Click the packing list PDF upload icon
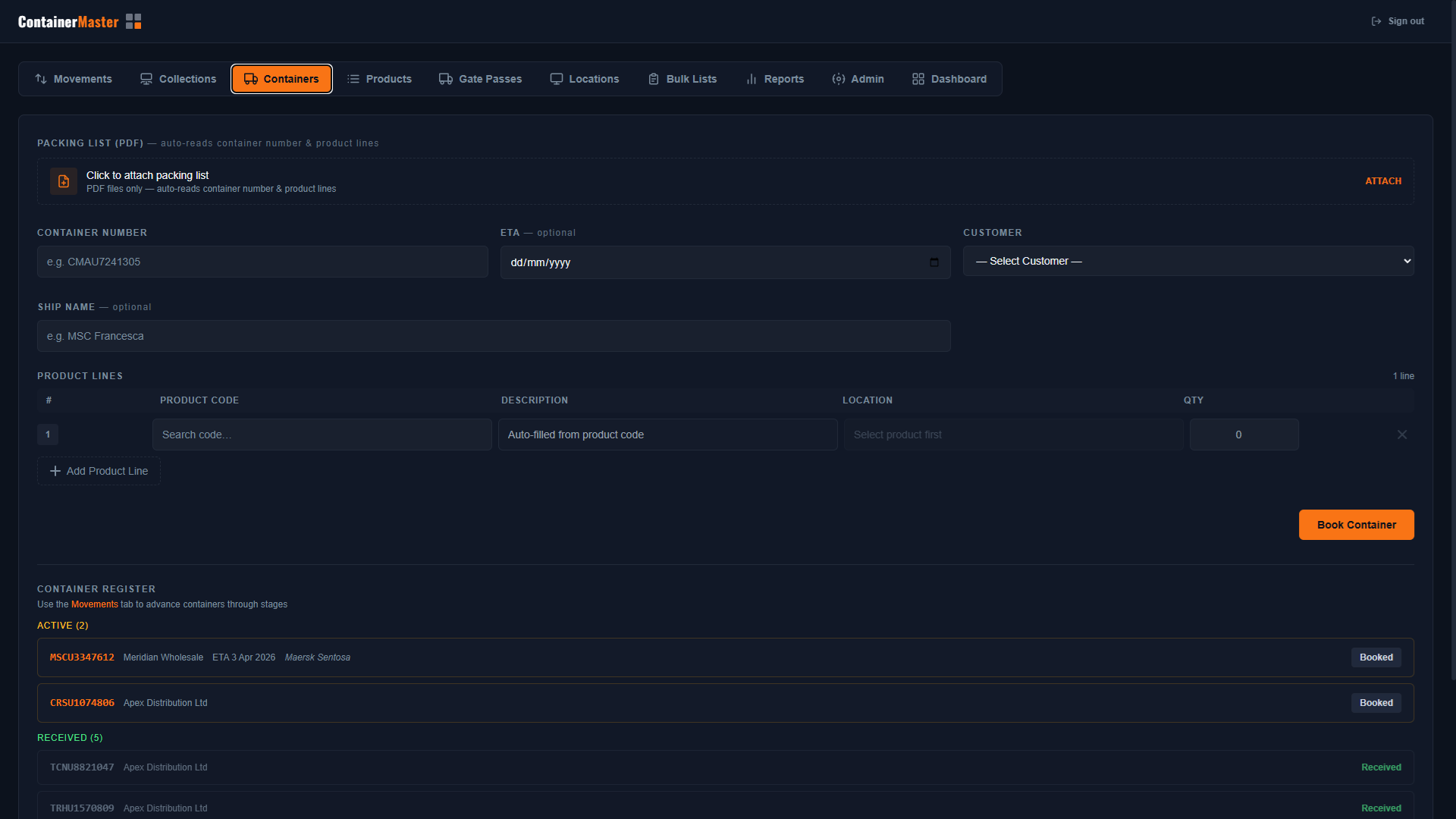Image resolution: width=1456 pixels, height=819 pixels. pyautogui.click(x=64, y=182)
